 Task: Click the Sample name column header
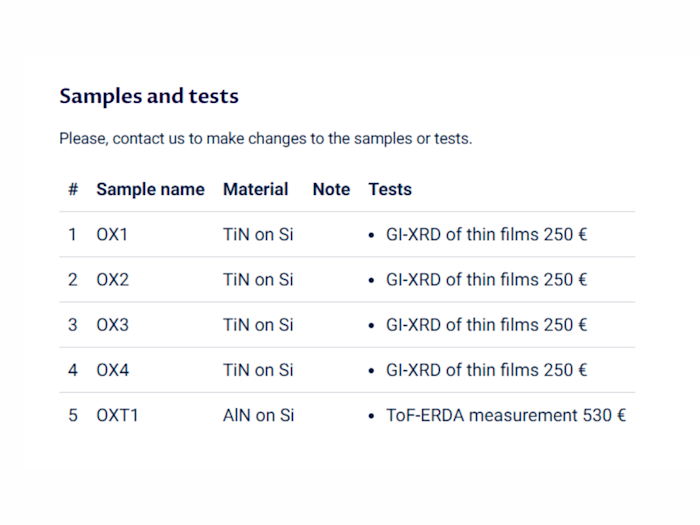click(150, 189)
